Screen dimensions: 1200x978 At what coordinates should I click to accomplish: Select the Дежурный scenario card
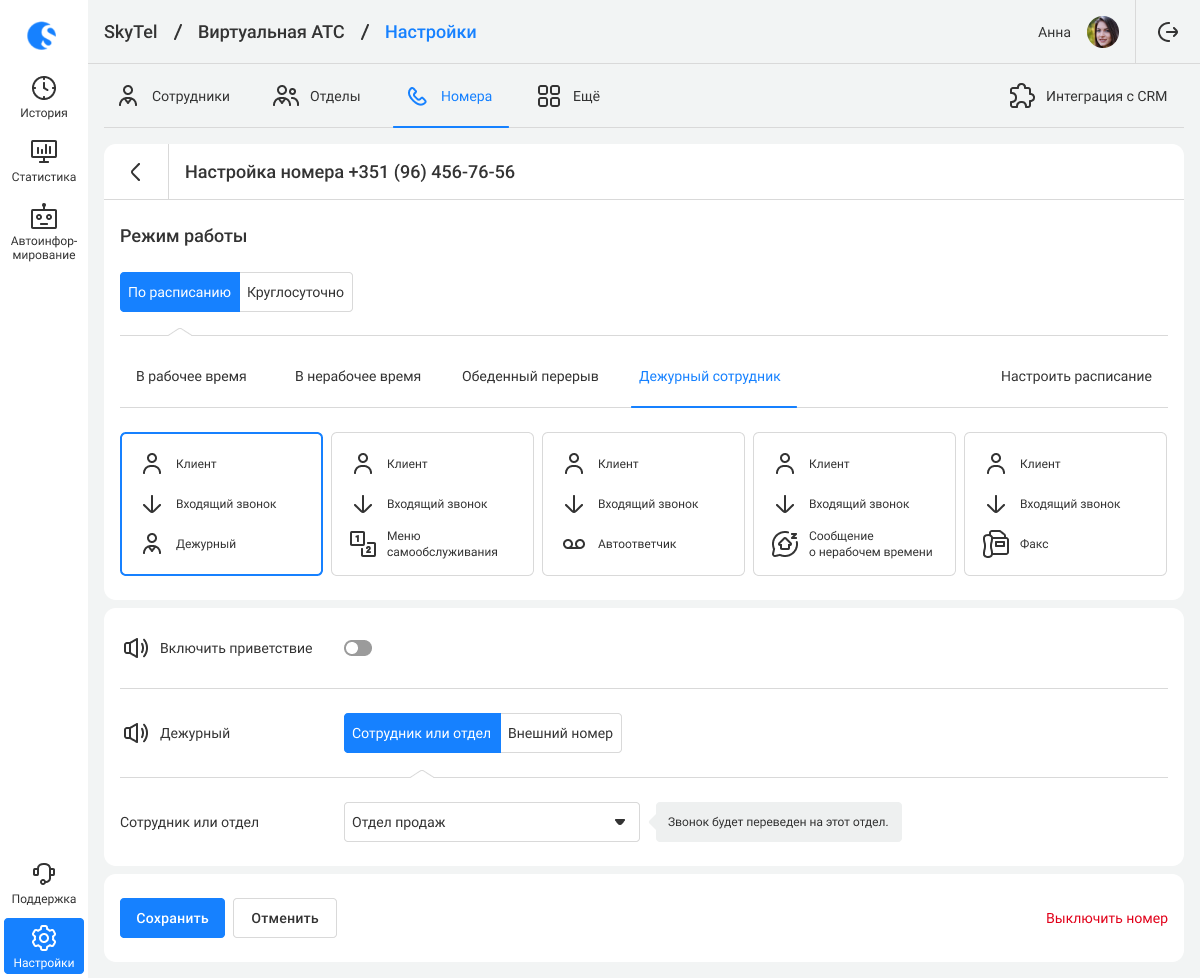[221, 504]
